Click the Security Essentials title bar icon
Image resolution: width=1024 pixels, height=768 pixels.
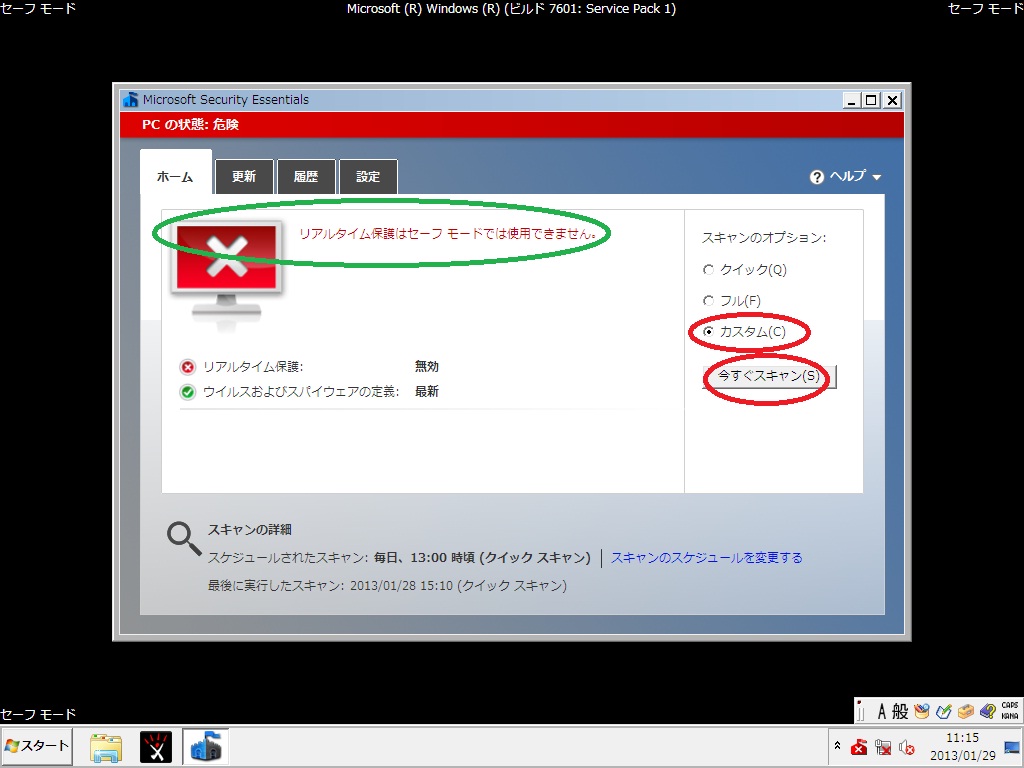tap(131, 99)
